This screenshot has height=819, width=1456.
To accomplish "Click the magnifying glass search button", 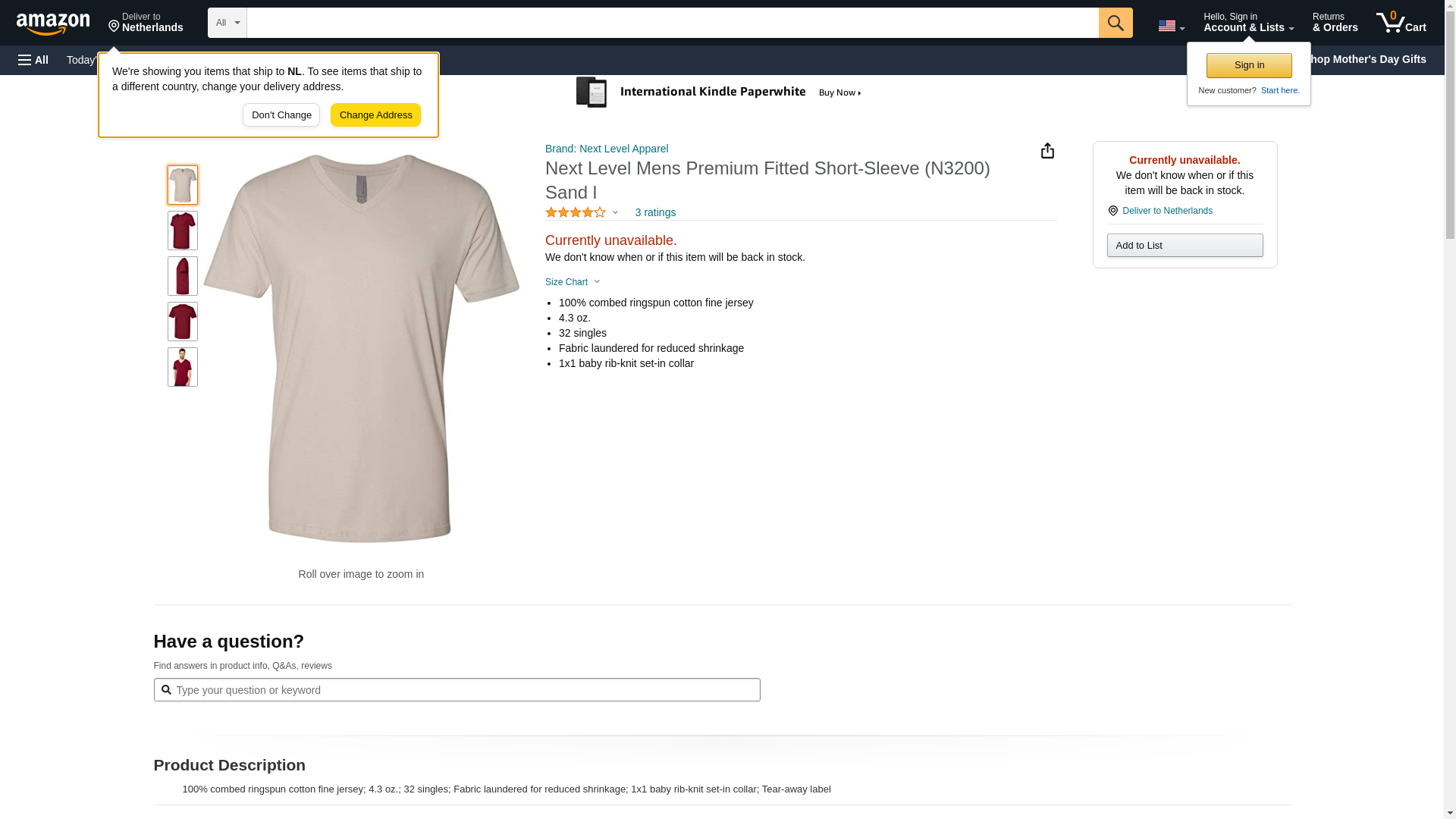I will (1115, 23).
